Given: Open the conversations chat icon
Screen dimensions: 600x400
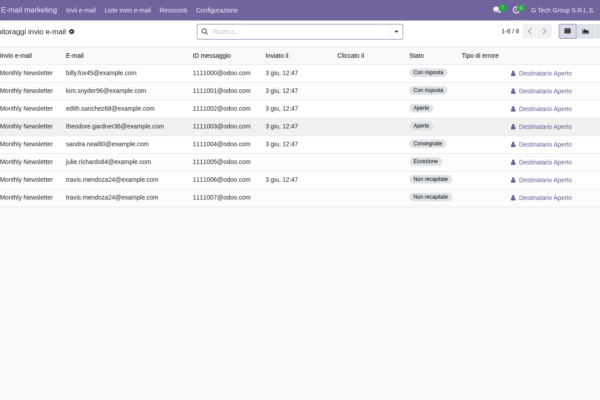Looking at the screenshot, I should click(497, 10).
